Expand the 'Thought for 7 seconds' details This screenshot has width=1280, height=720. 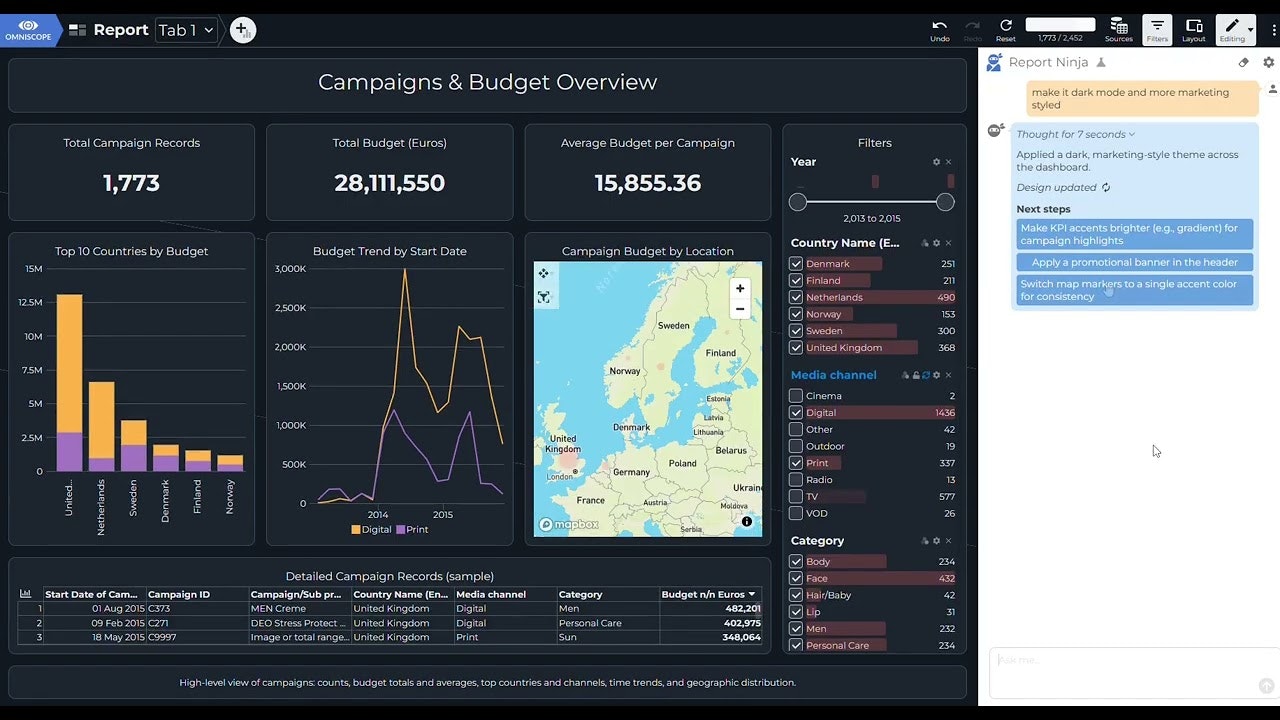tap(1076, 134)
